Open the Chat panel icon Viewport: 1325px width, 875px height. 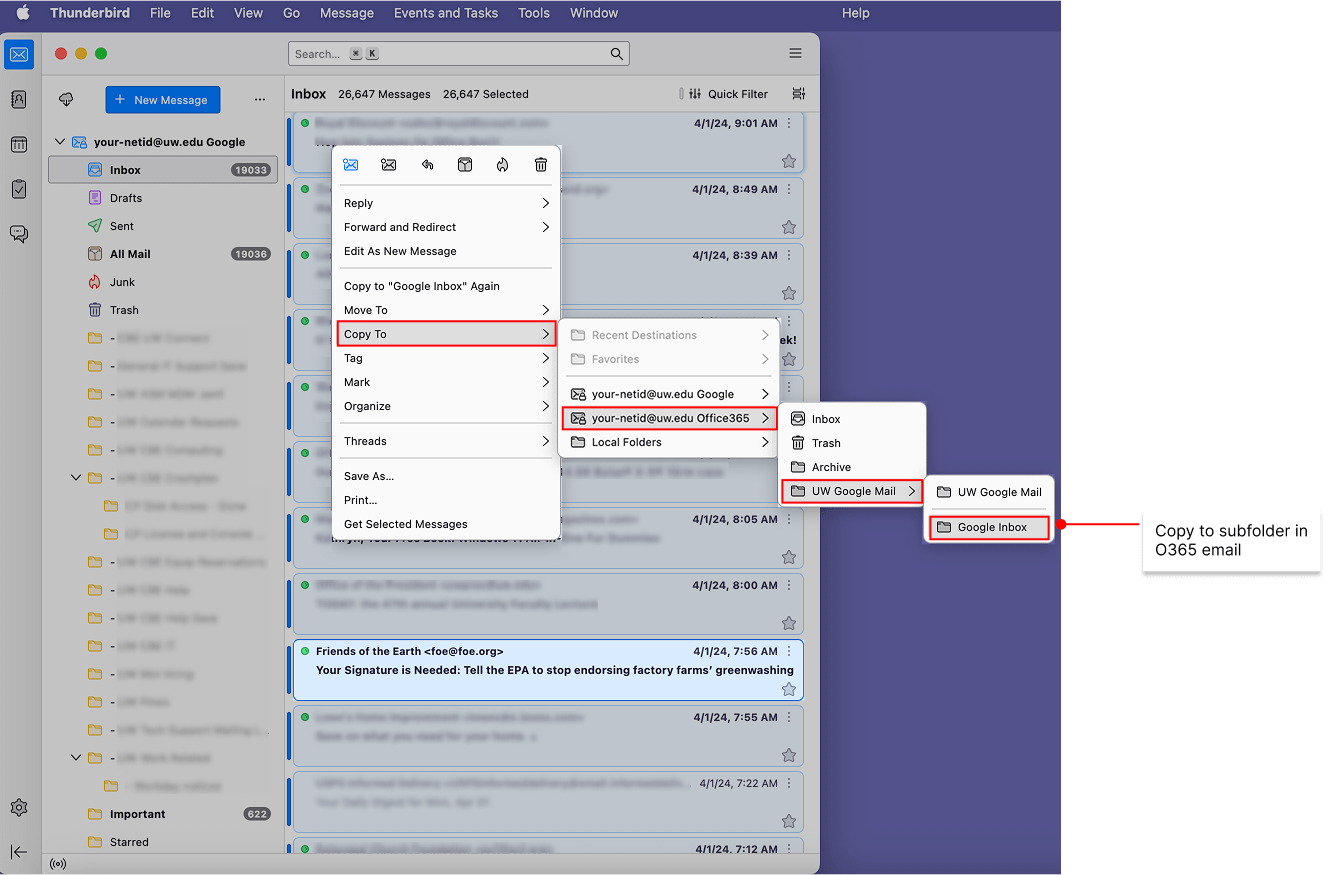point(18,233)
